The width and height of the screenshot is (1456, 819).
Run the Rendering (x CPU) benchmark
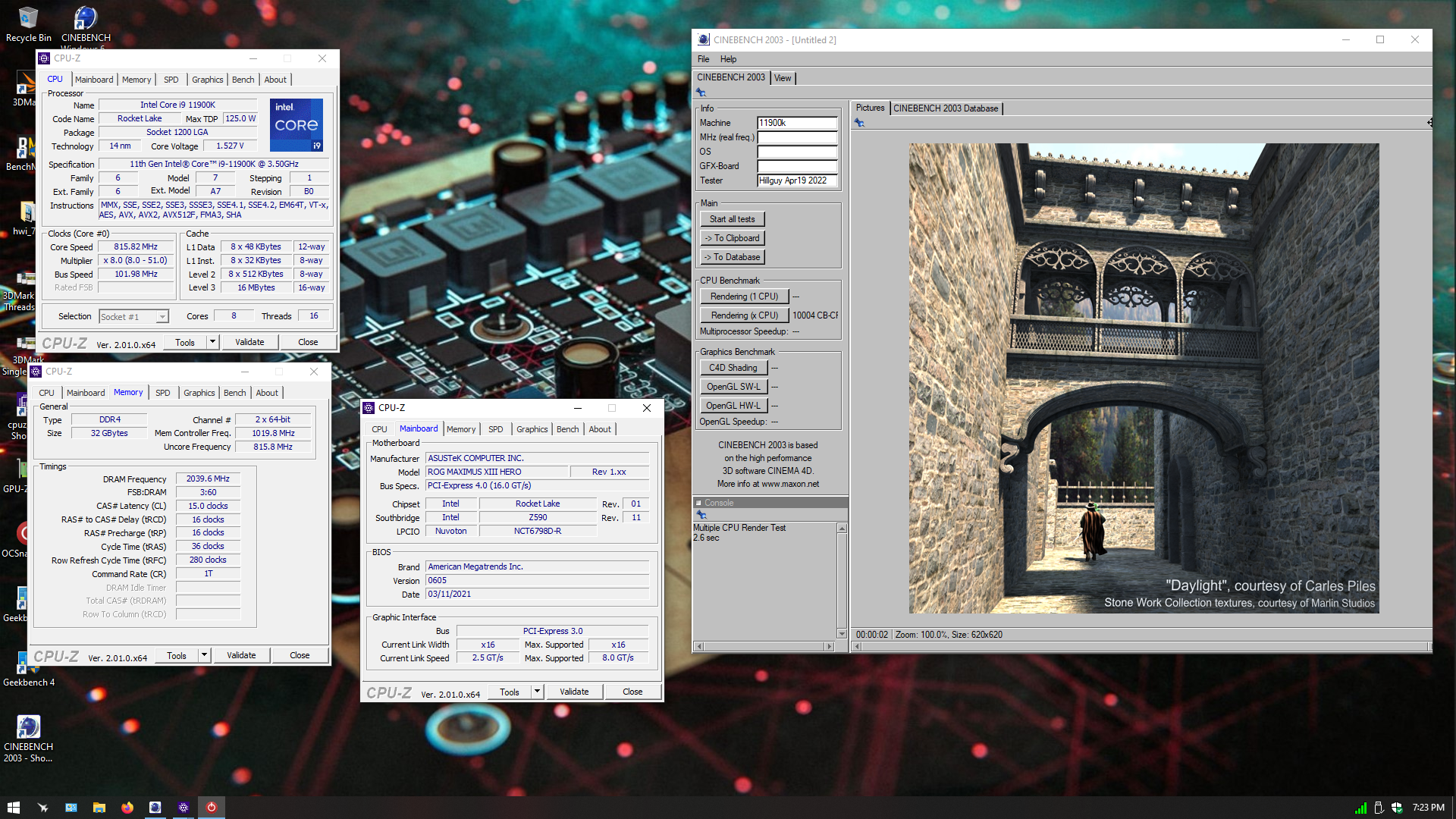pos(744,315)
